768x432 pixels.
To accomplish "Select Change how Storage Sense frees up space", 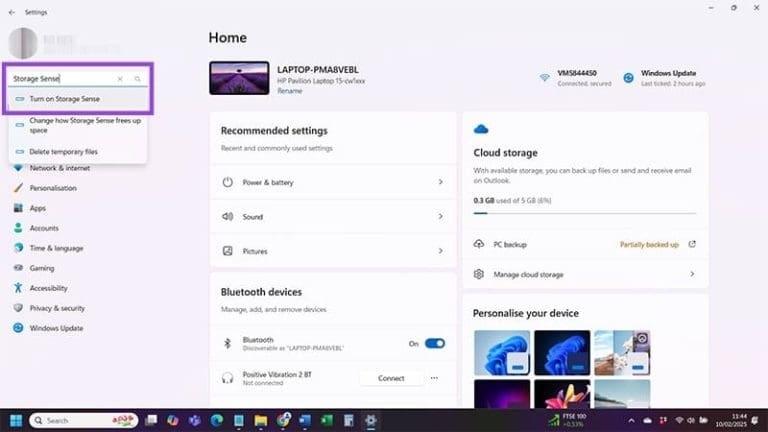I will pyautogui.click(x=78, y=125).
